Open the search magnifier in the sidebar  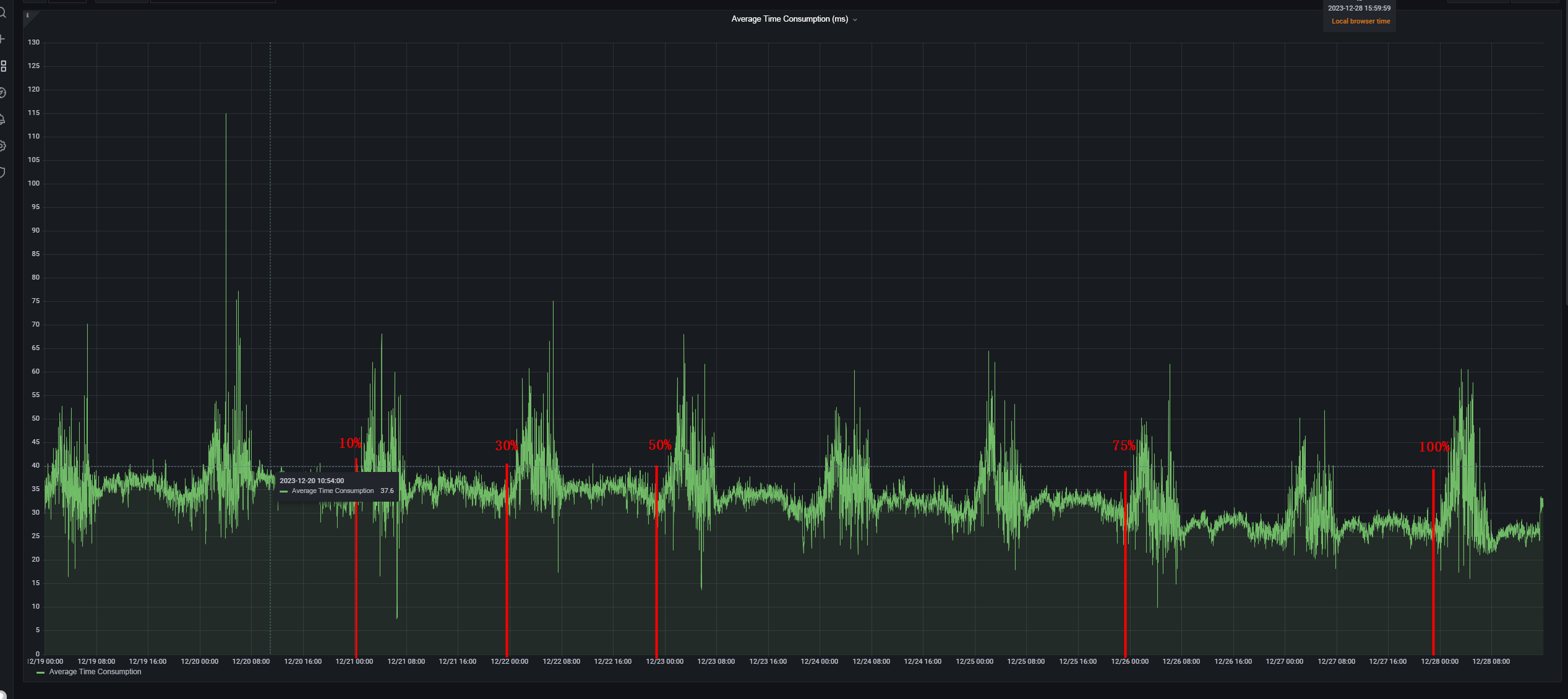(2, 12)
